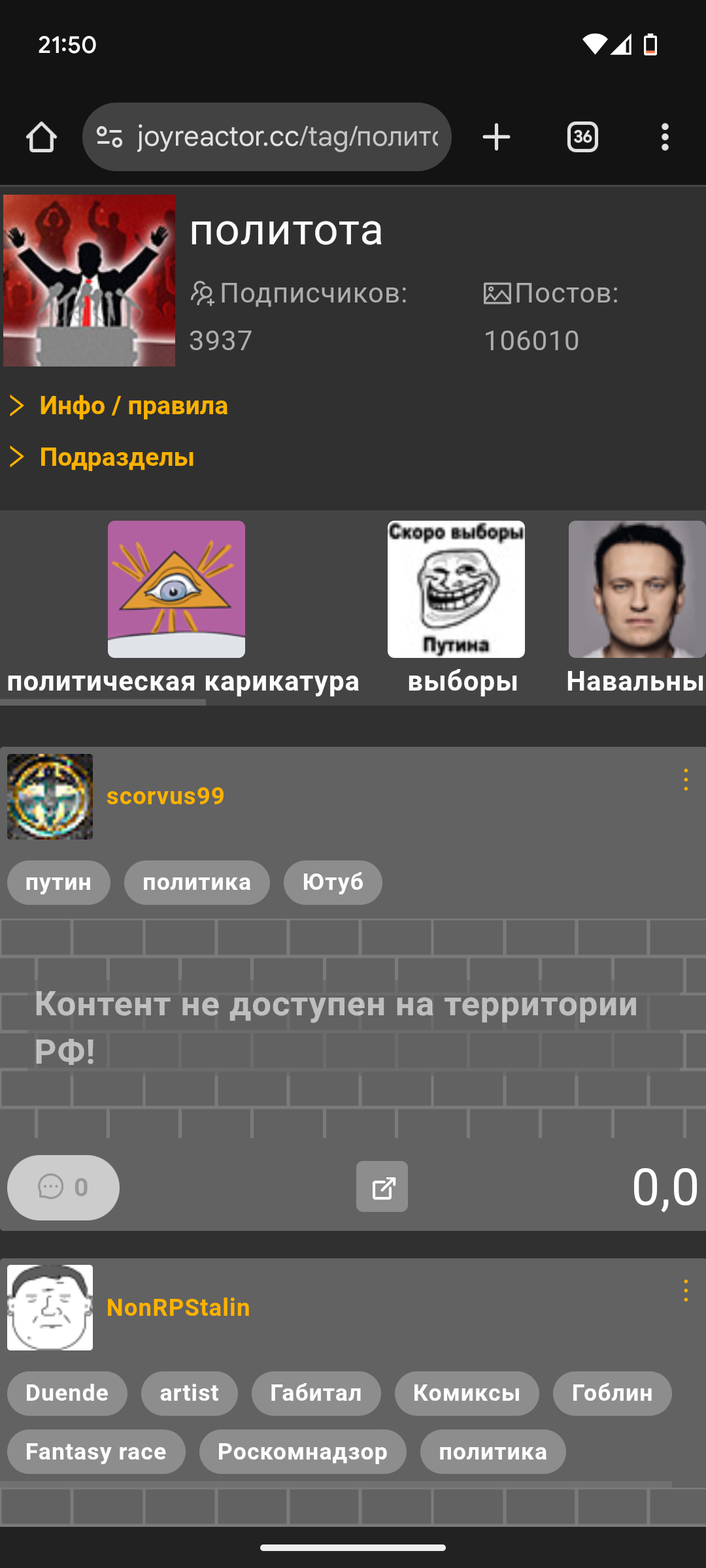Open the options menu on scorvus99's post
This screenshot has height=1568, width=706.
coord(686,780)
